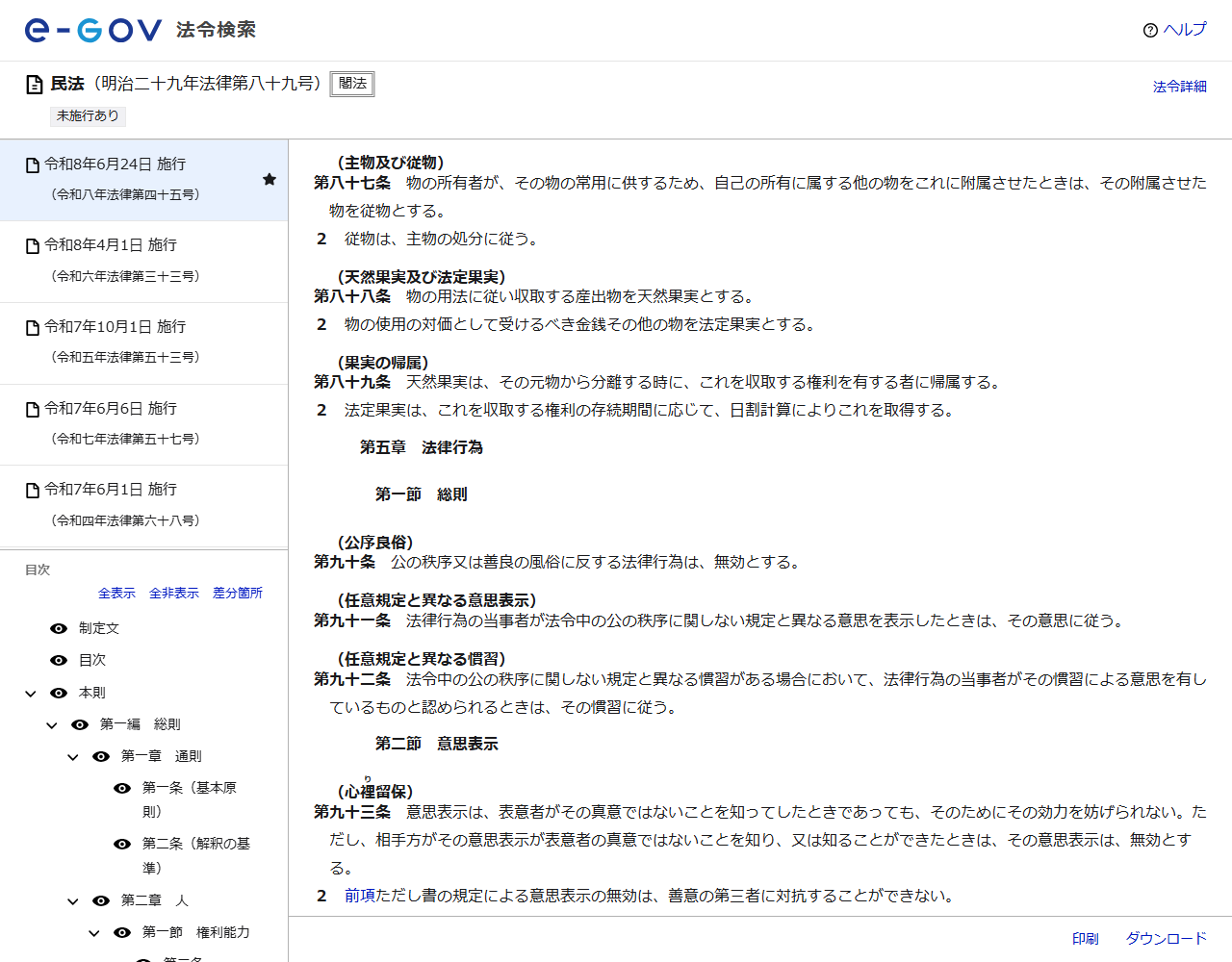This screenshot has height=962, width=1232.
Task: Select document icon for 令和8年6月24日 施行
Action: click(33, 165)
